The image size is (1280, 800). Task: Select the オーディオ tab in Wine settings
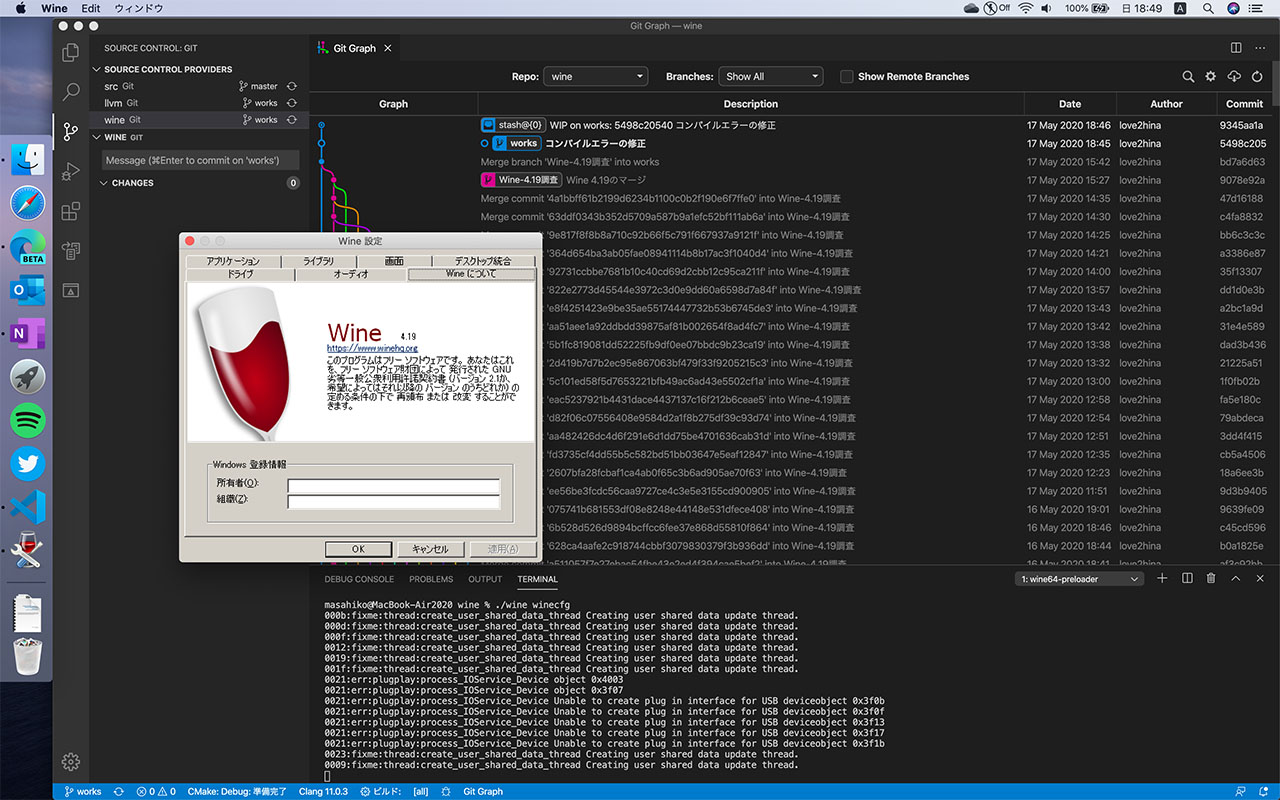coord(351,274)
